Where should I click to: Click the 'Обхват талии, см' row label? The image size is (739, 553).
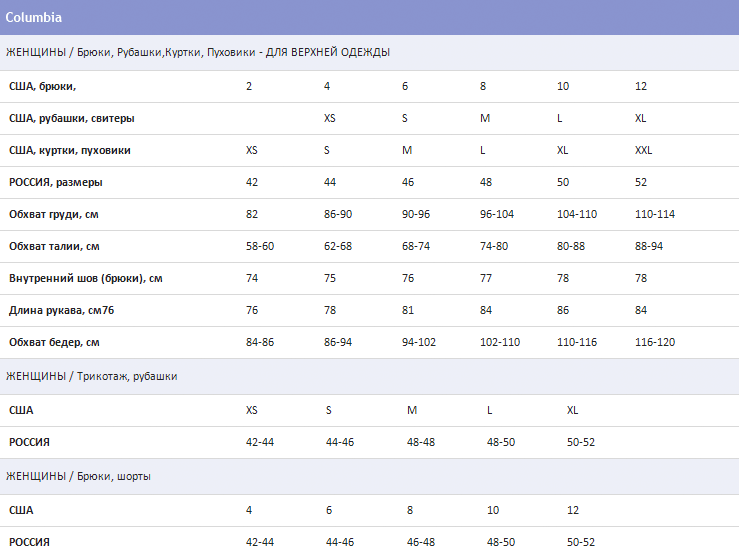pos(54,247)
